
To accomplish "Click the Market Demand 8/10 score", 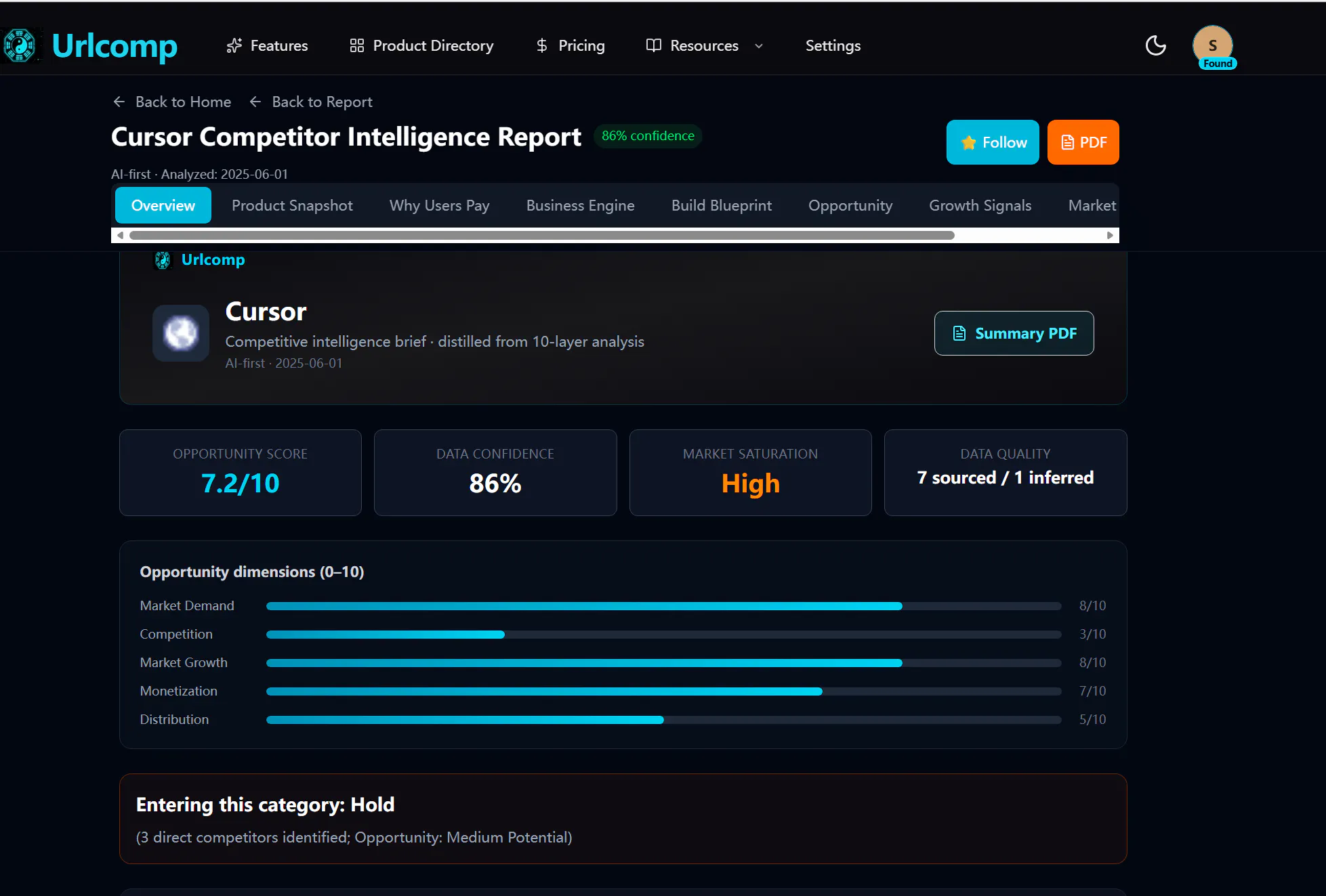I will (1092, 605).
